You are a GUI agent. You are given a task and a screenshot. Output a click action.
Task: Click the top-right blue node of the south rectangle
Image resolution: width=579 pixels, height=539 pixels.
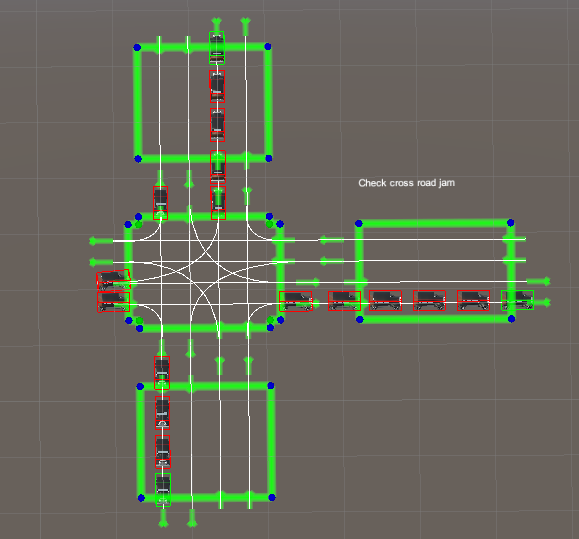coord(271,385)
